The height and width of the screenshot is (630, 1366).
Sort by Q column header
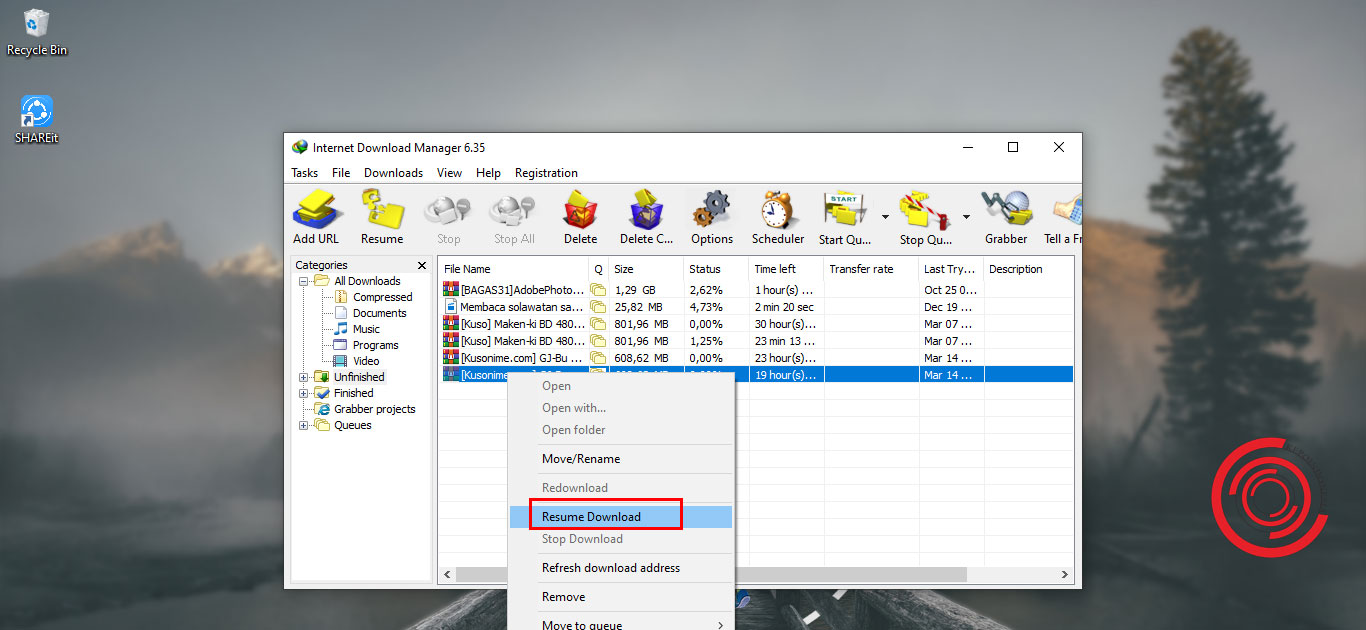click(x=599, y=269)
